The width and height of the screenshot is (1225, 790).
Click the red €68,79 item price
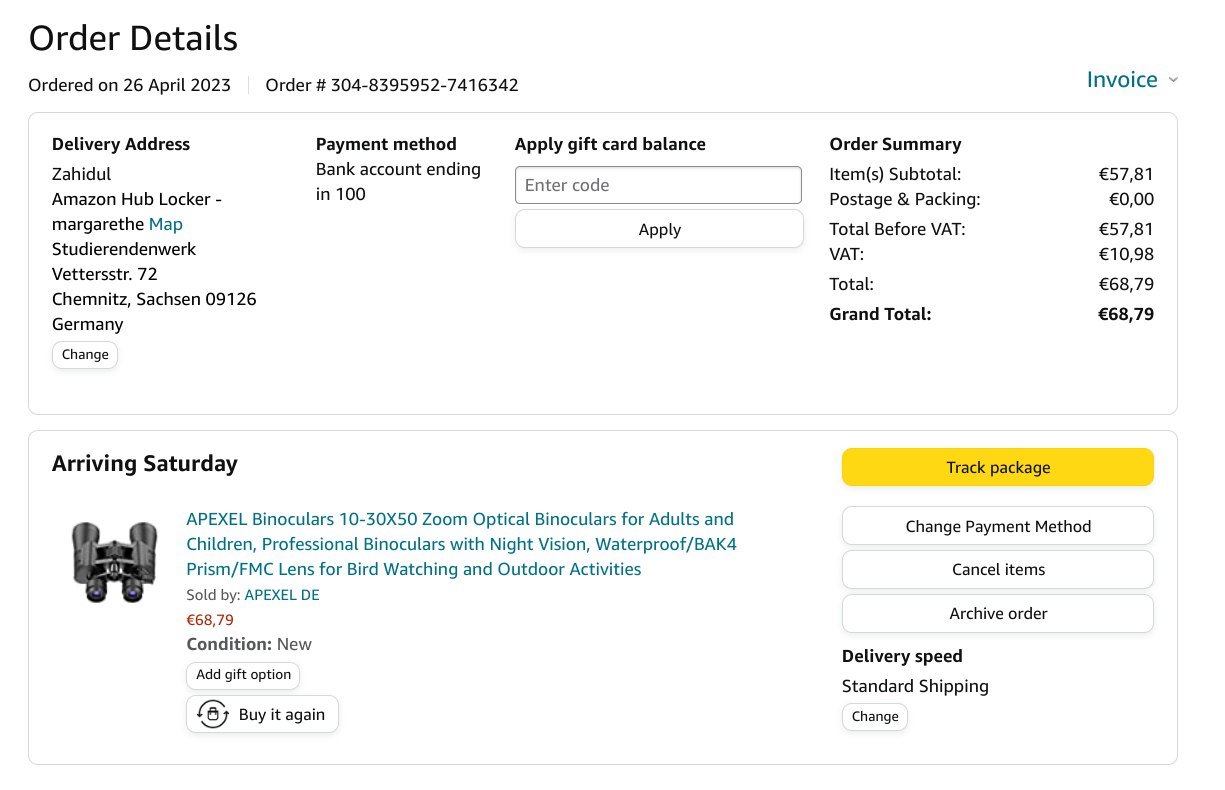(x=210, y=620)
